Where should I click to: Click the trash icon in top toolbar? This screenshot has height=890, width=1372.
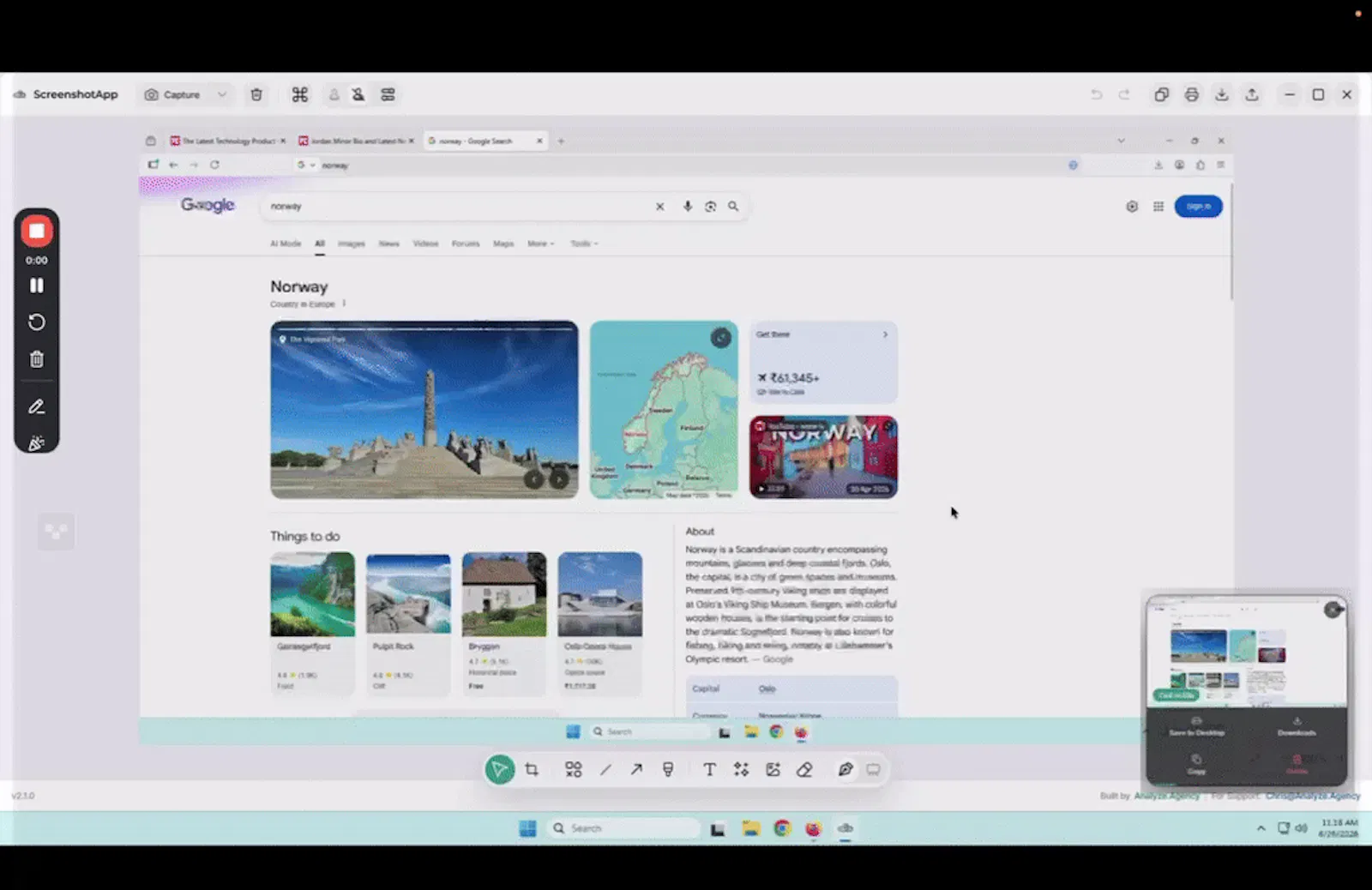(256, 94)
